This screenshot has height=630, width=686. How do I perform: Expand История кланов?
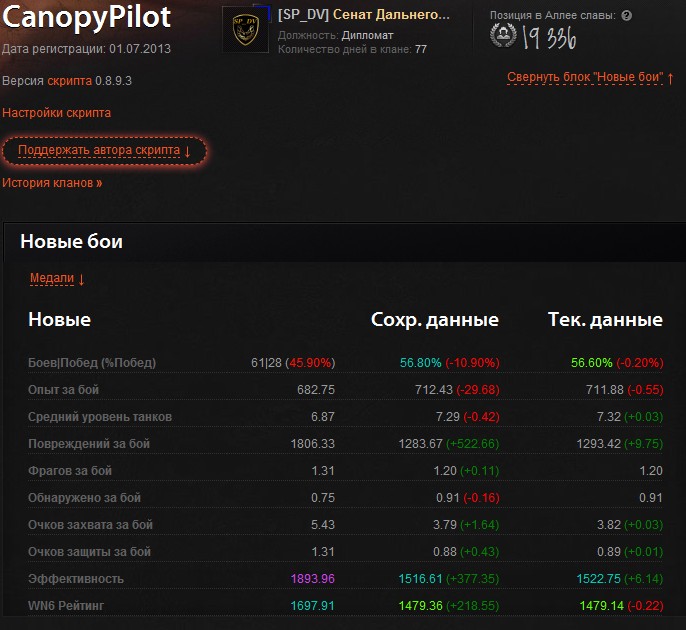pos(52,183)
